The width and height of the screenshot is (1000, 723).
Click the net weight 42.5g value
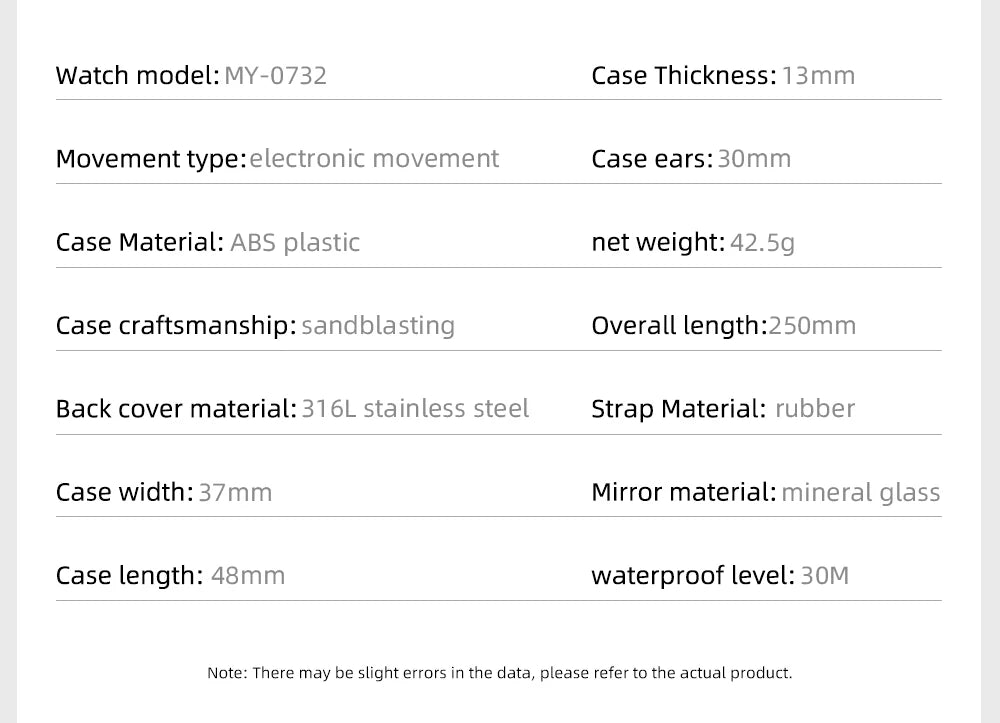(x=762, y=243)
